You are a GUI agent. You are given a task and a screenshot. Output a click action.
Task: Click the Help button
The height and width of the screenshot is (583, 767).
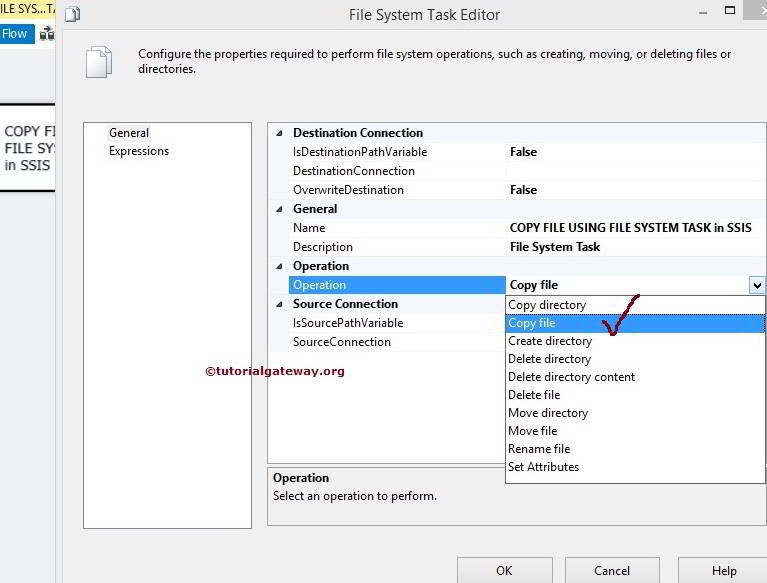(722, 570)
